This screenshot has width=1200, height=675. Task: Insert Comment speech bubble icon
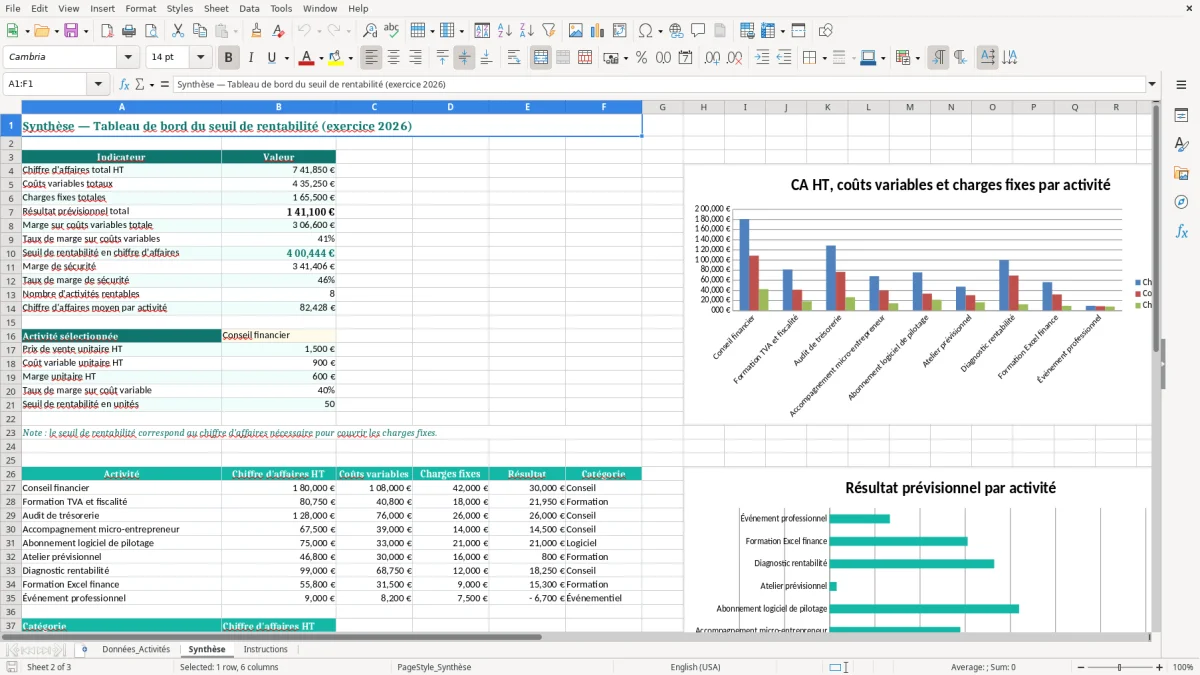pyautogui.click(x=698, y=31)
